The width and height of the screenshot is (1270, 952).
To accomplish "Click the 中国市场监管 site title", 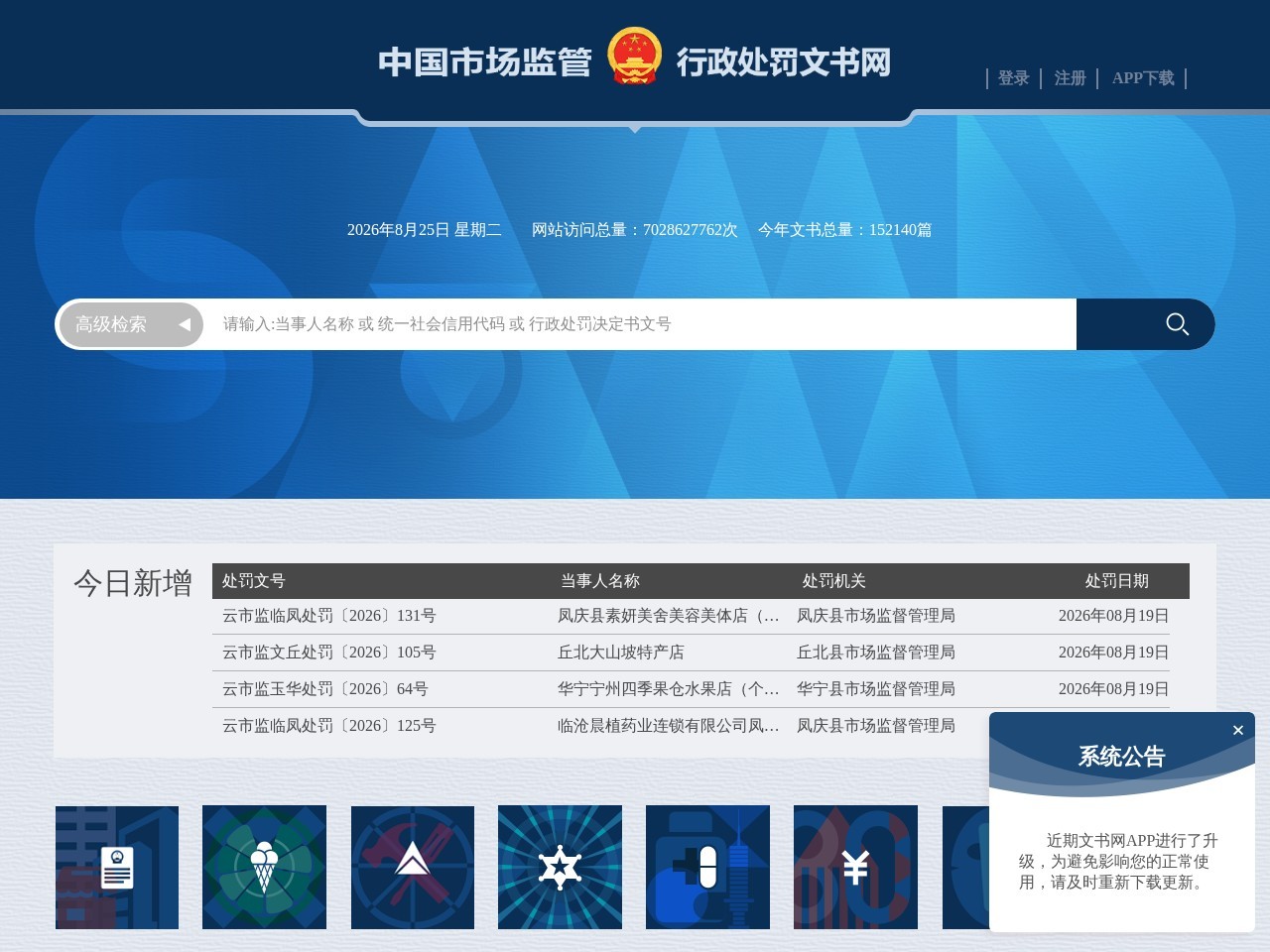I will [x=485, y=61].
